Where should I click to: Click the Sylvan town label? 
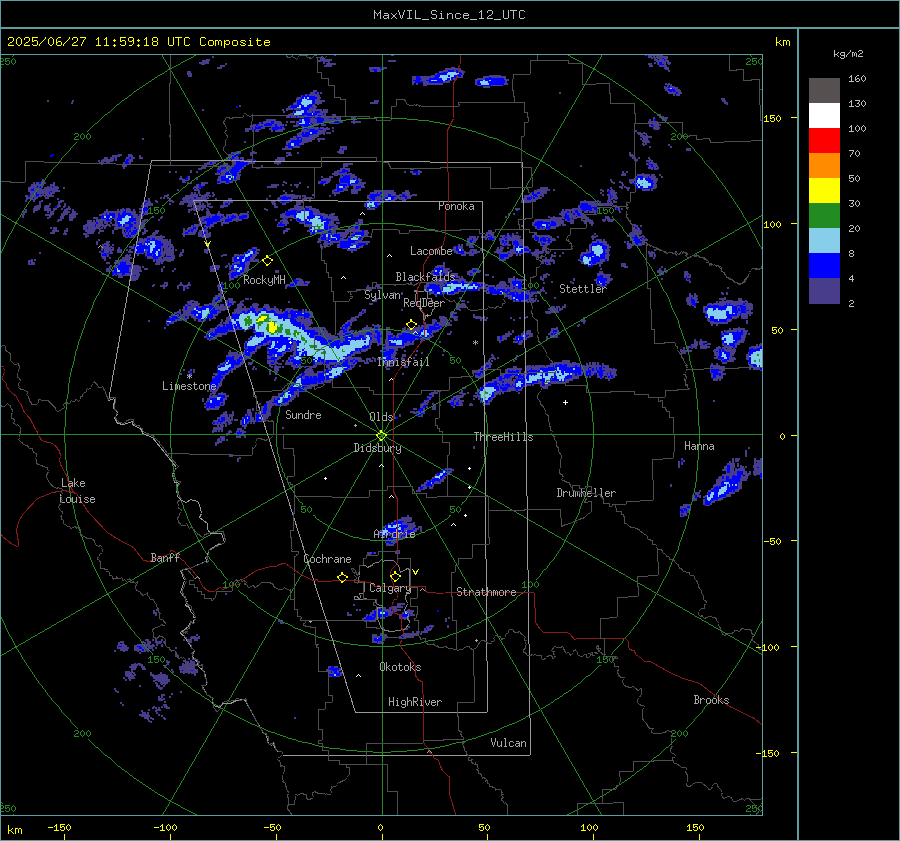tap(382, 295)
